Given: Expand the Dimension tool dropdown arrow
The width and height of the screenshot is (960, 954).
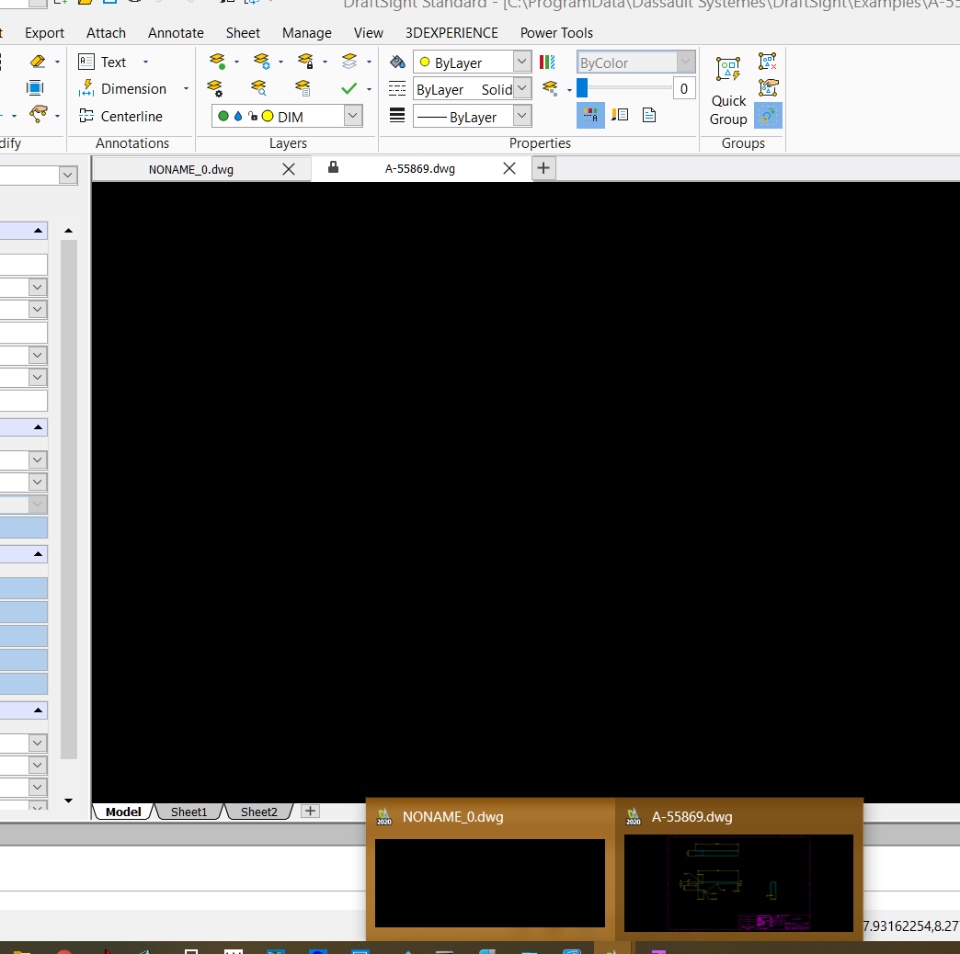Looking at the screenshot, I should click(186, 89).
